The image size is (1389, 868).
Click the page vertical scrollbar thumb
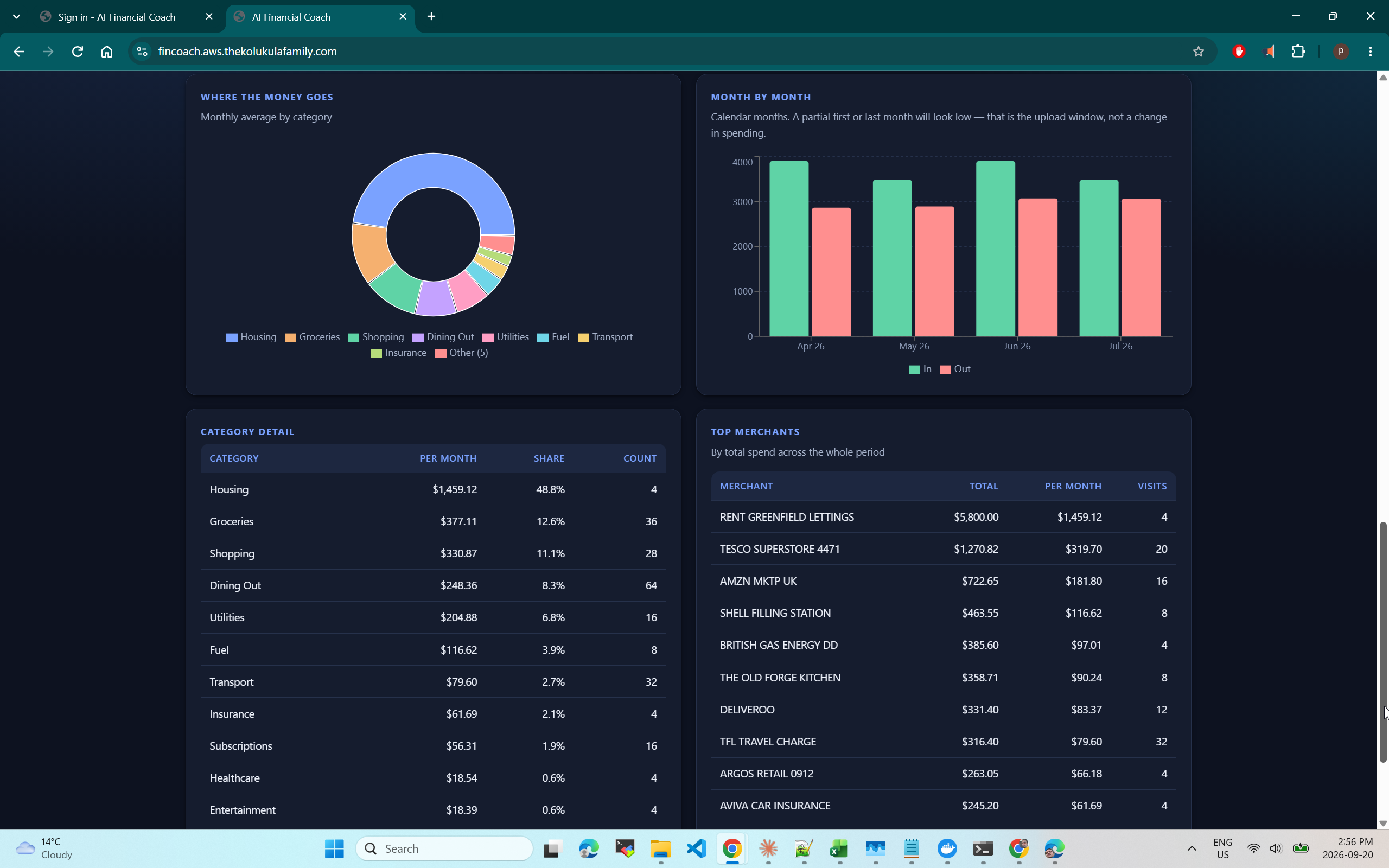(x=1382, y=642)
